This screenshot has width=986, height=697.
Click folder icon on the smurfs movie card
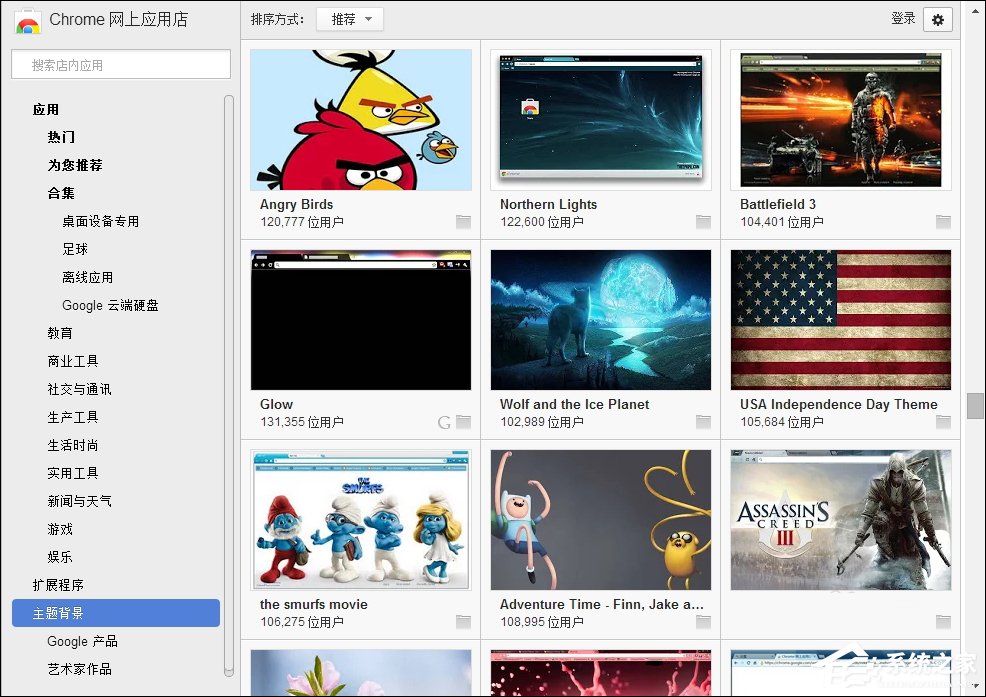(463, 622)
